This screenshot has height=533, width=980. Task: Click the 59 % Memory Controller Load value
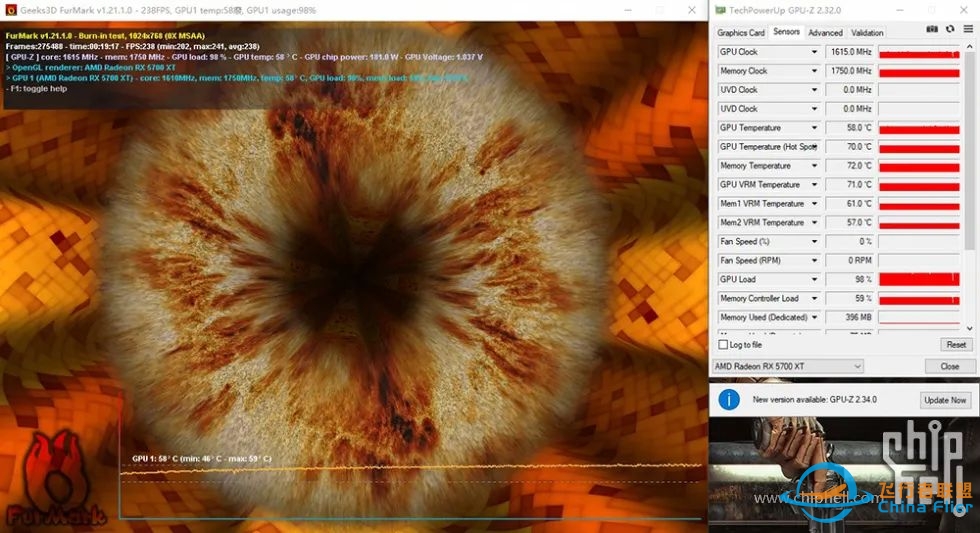click(850, 298)
